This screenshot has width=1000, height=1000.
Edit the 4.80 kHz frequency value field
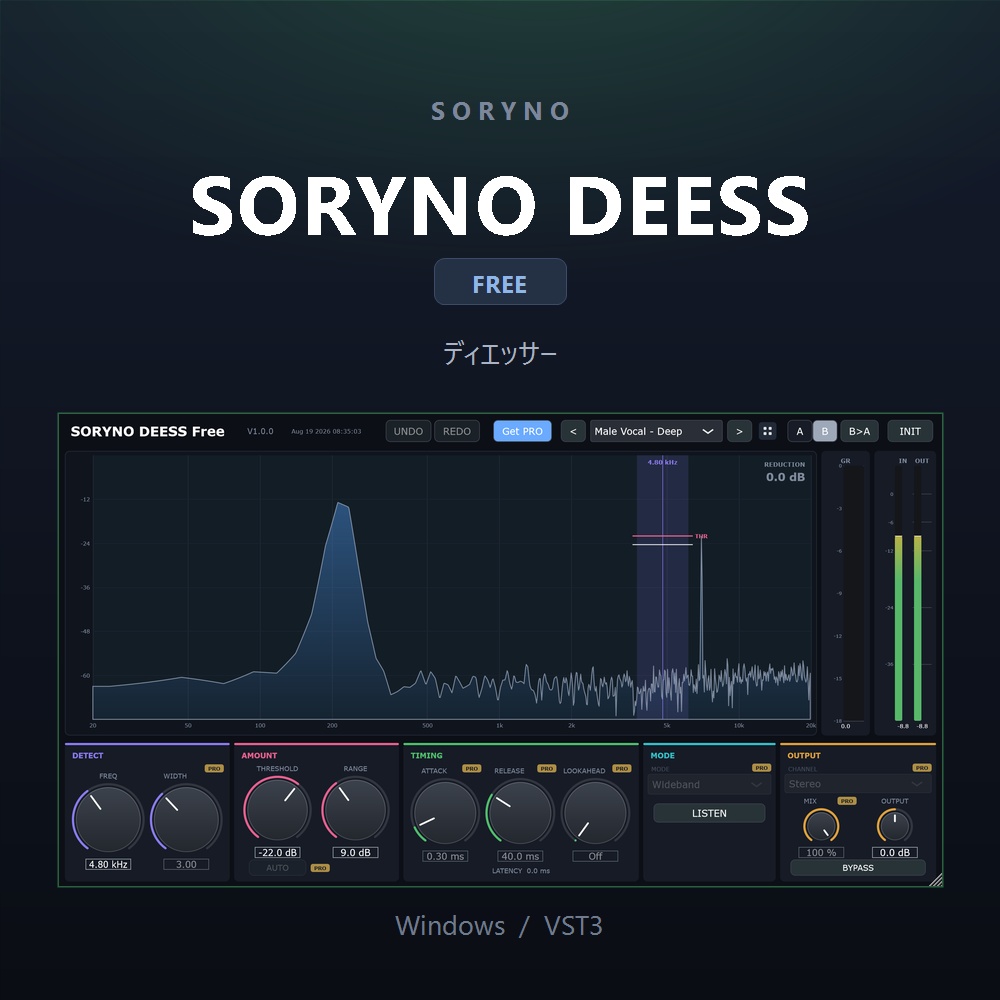[108, 864]
